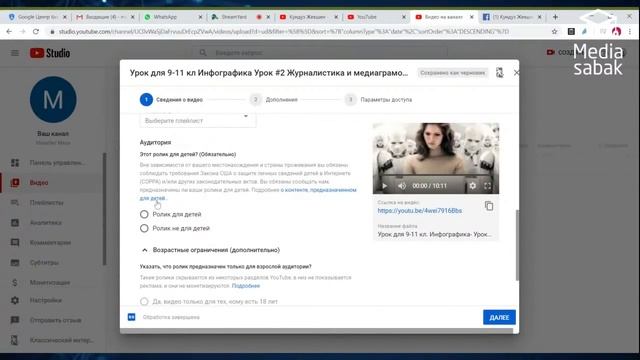Close the upload dialog with the X
The height and width of the screenshot is (360, 640).
click(x=516, y=73)
